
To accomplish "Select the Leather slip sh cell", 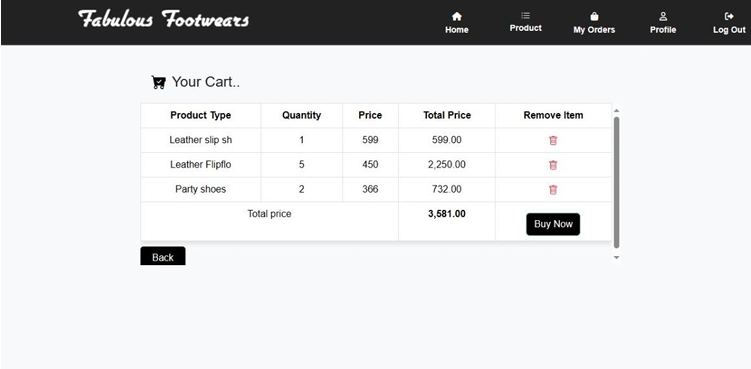I will pos(201,140).
